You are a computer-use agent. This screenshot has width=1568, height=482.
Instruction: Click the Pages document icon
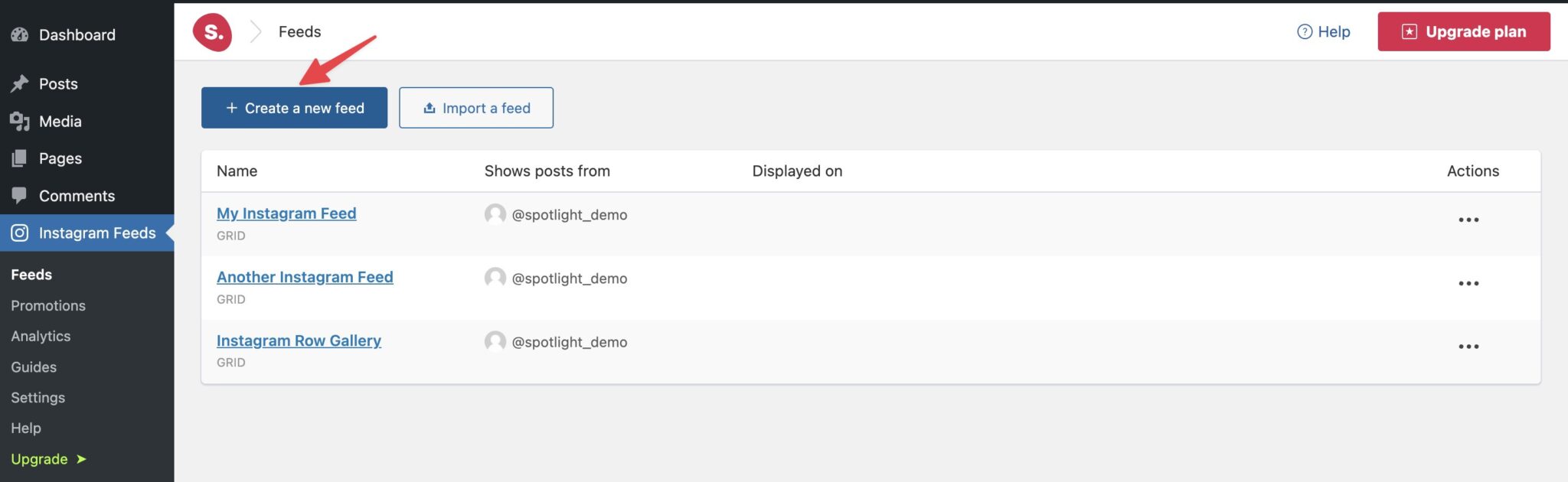pos(20,158)
